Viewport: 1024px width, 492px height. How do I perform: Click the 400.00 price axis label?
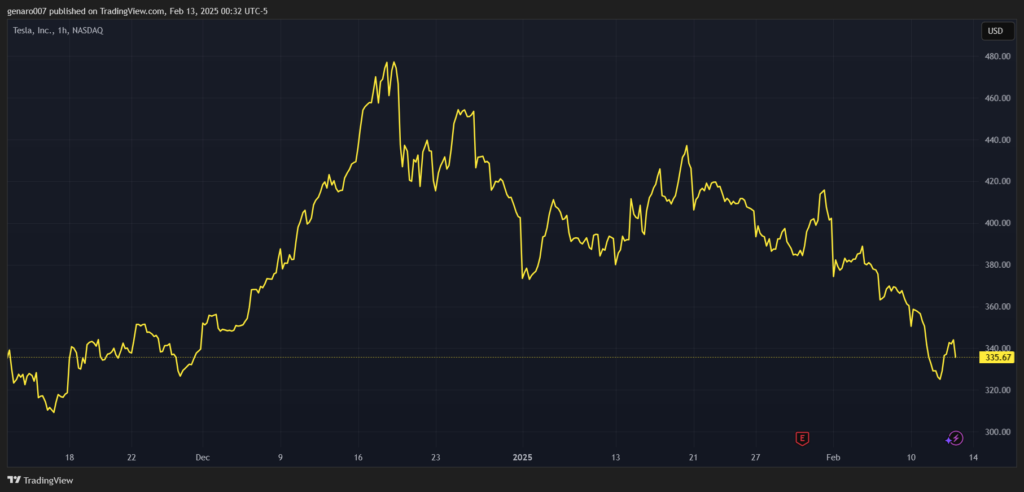point(996,224)
